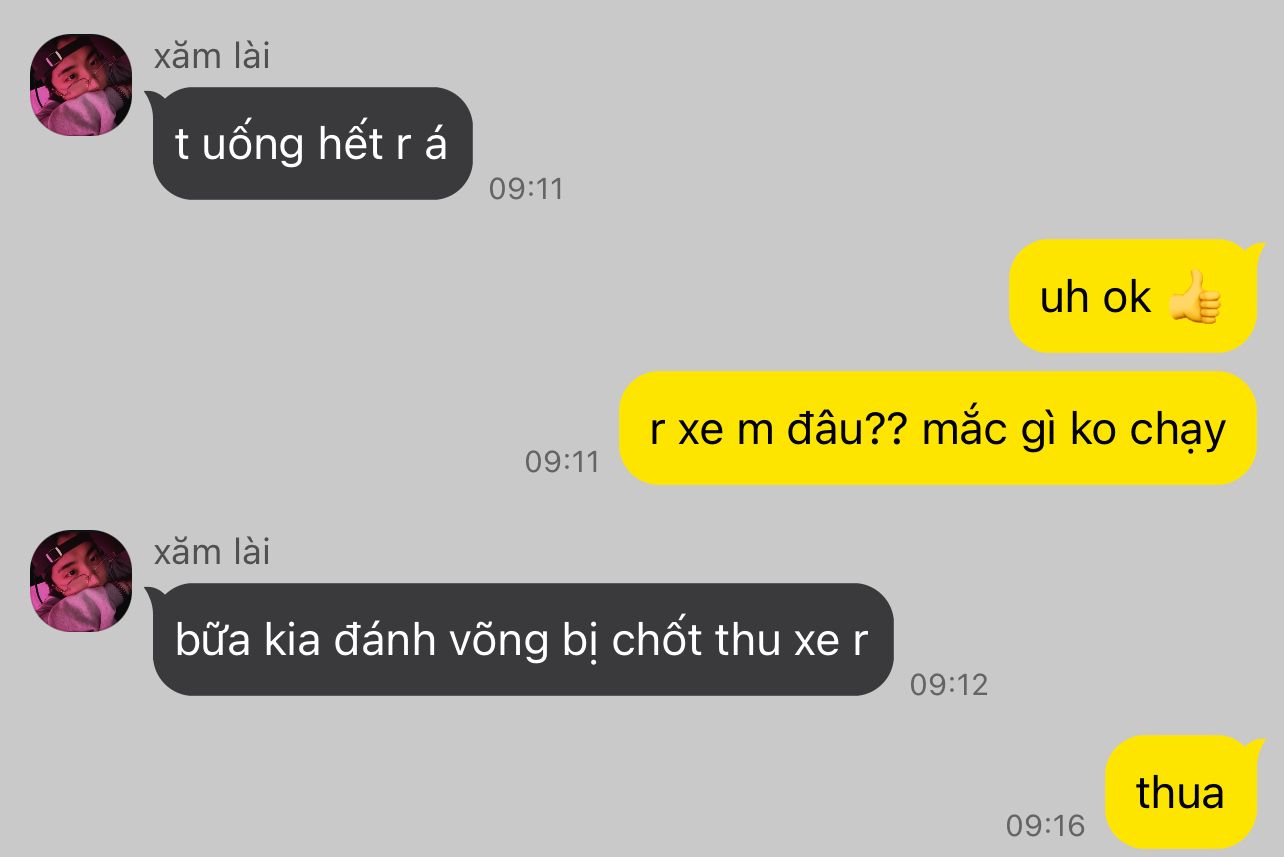
Task: Open the "xăm lài" name above "bữa kia" message
Action: pos(212,552)
